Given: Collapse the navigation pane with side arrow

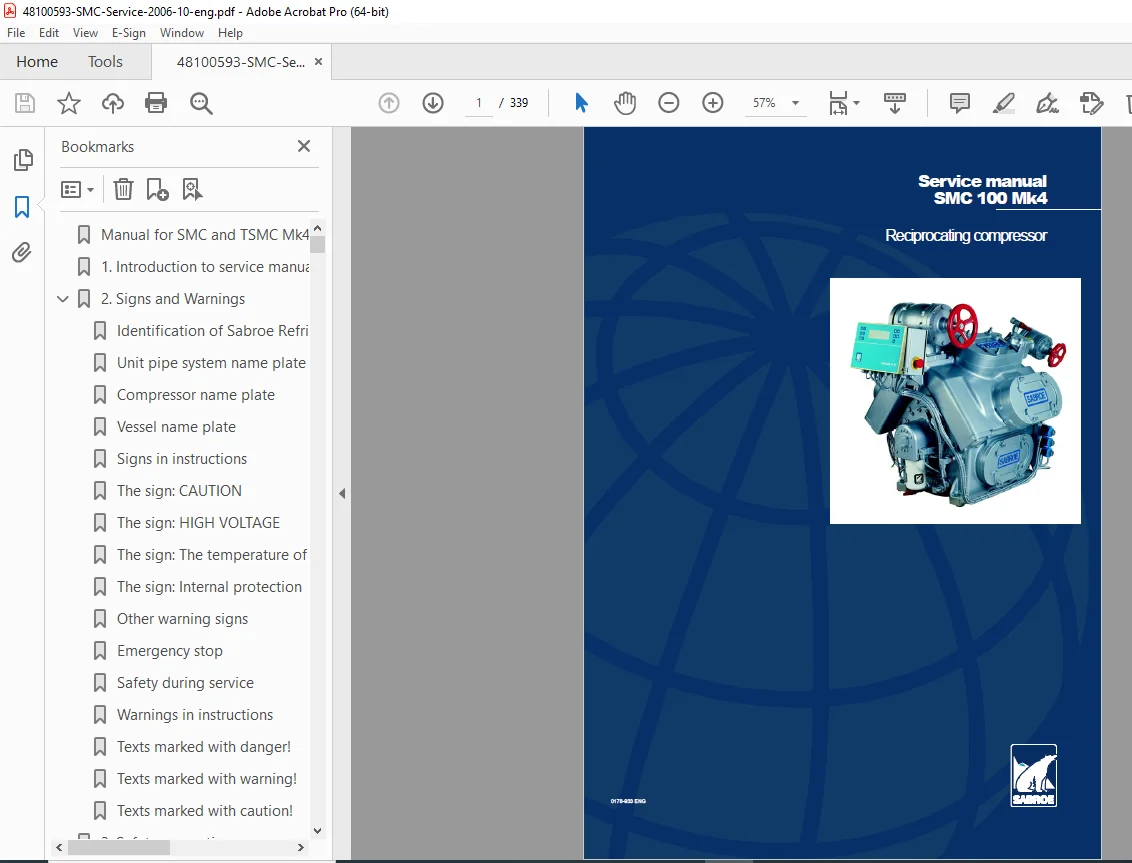Looking at the screenshot, I should click(342, 494).
